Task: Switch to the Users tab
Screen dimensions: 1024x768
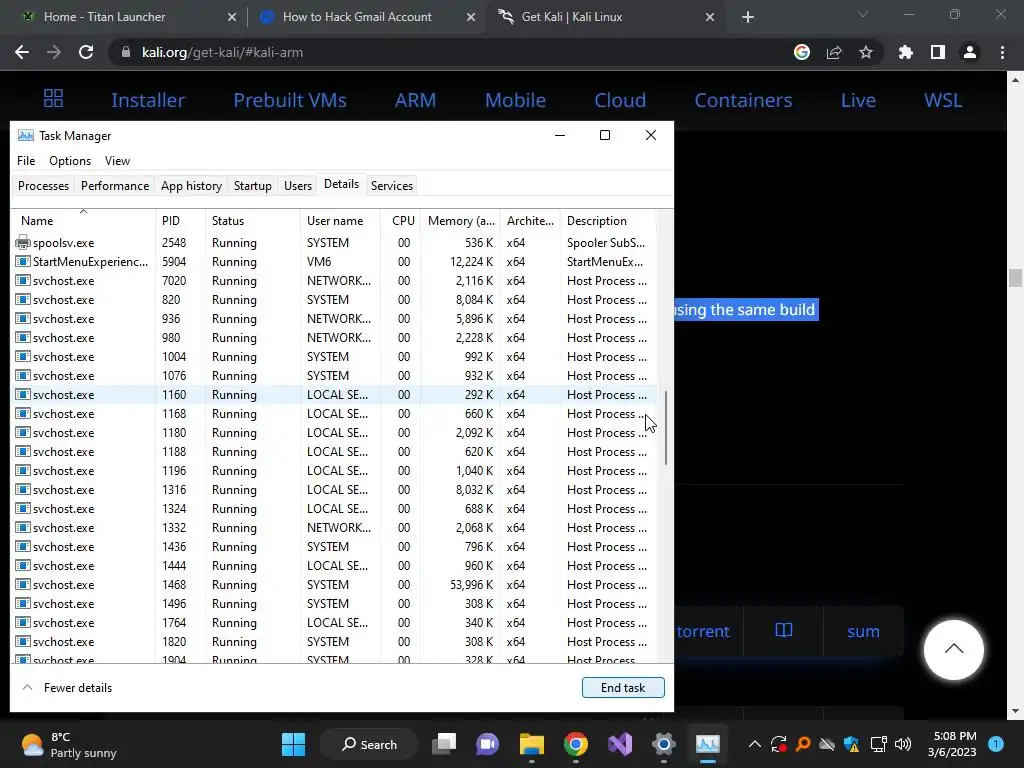Action: point(298,186)
